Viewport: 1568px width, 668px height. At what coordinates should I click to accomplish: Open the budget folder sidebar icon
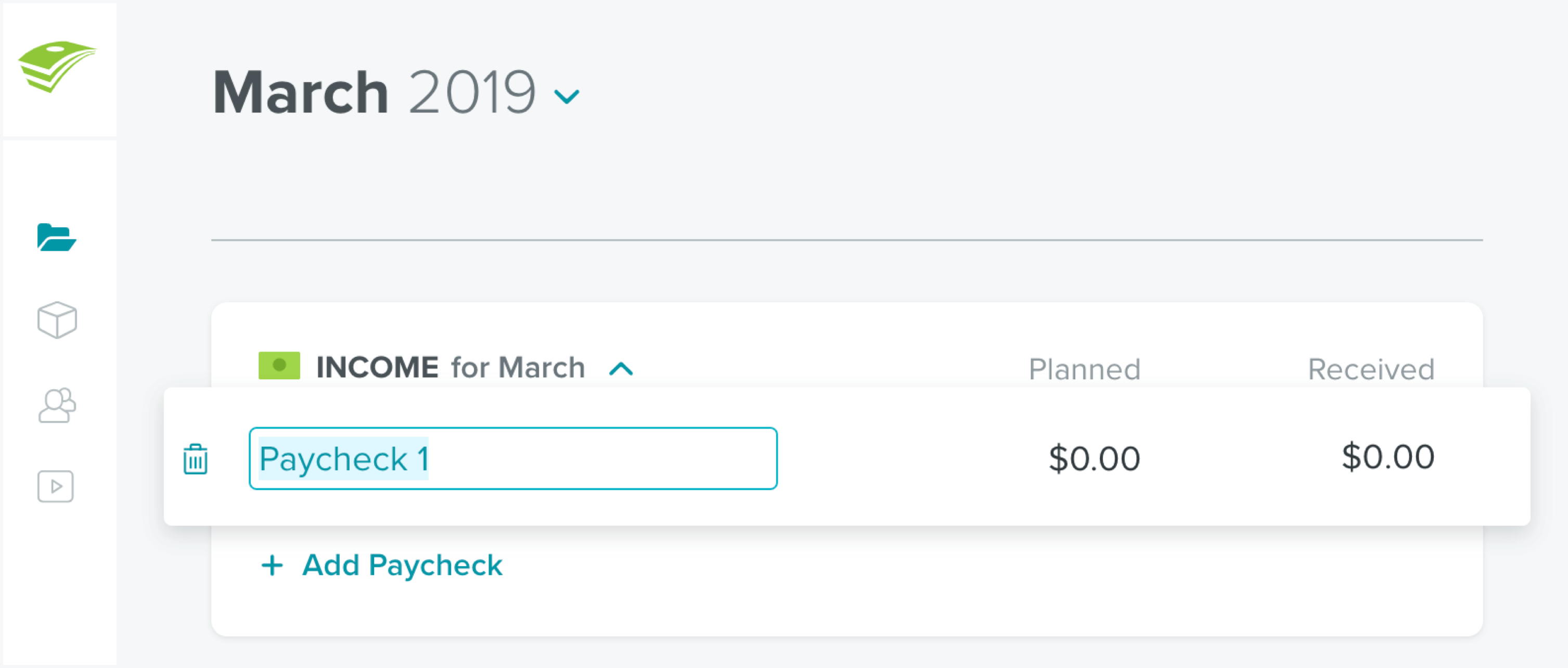57,237
